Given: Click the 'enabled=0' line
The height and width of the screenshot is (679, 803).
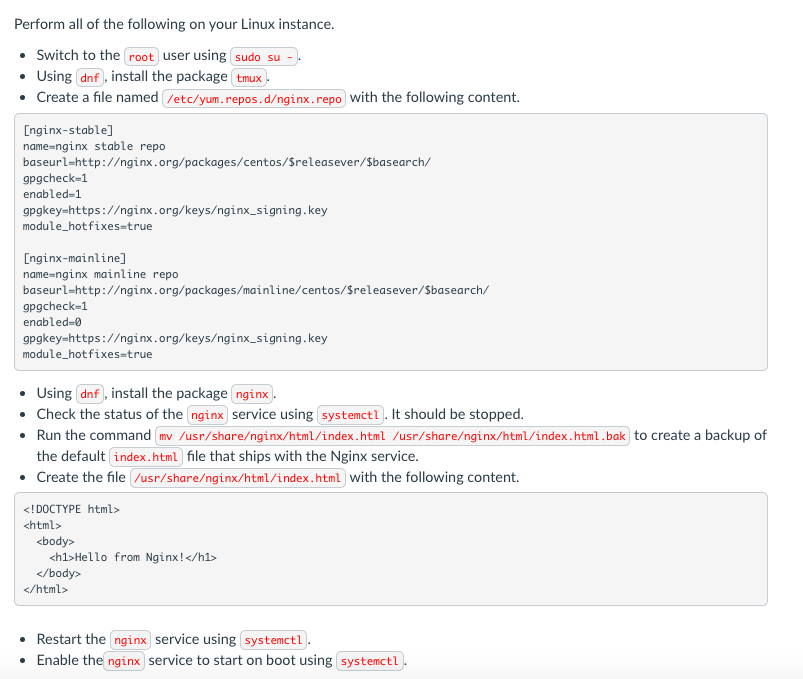Looking at the screenshot, I should (x=52, y=322).
